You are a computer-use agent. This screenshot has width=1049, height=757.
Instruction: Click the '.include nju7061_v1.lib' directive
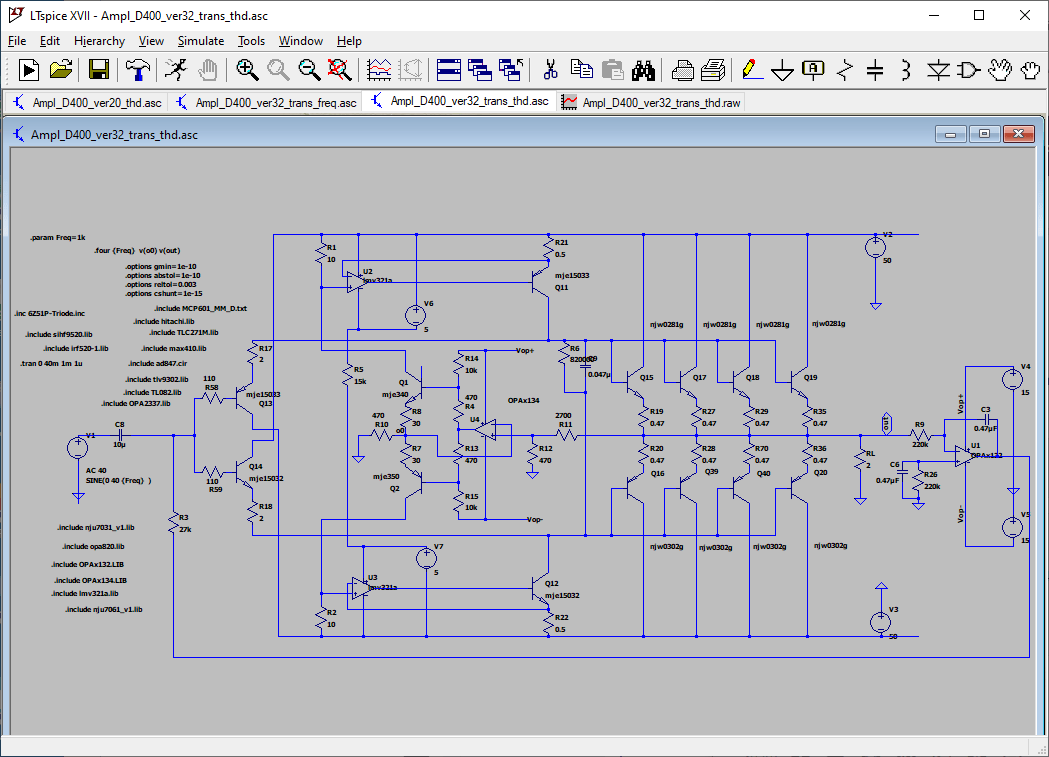(104, 609)
